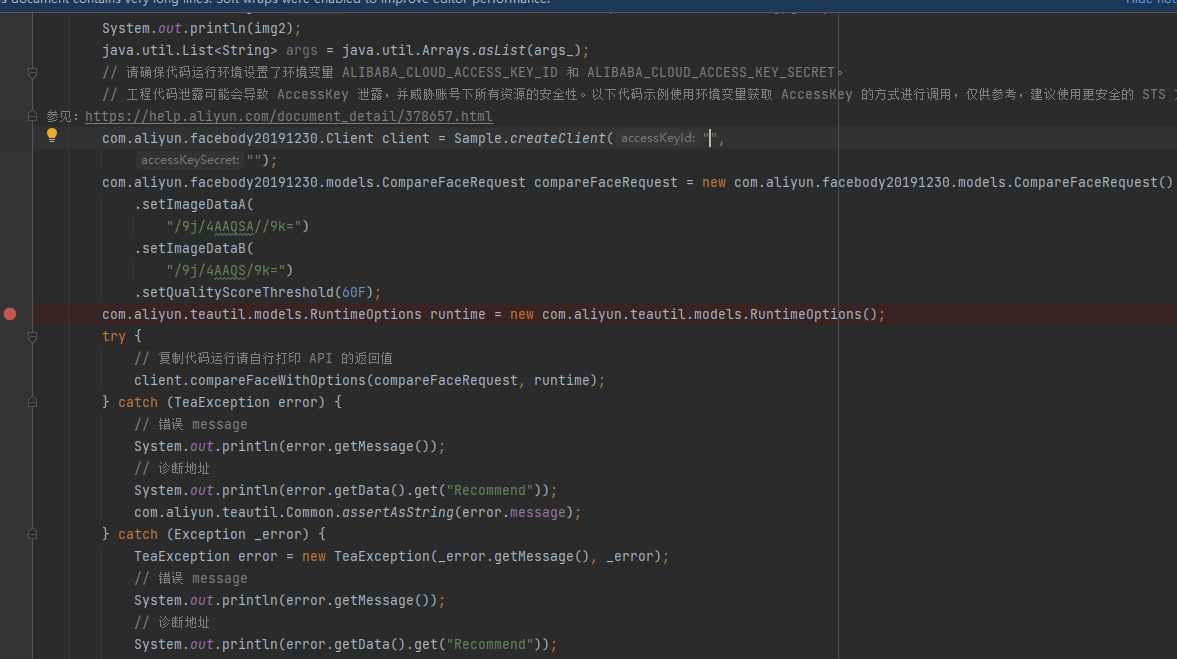This screenshot has width=1177, height=659.
Task: Click the asList(args_) call
Action: (529, 50)
